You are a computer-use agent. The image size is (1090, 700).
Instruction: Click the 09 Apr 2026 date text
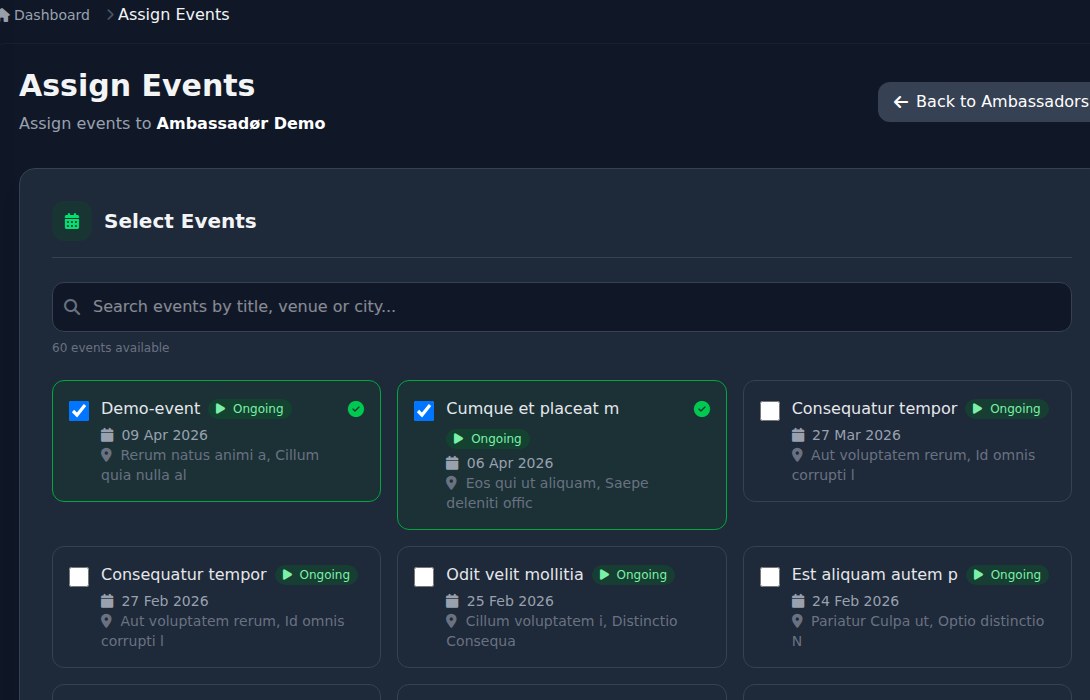tap(165, 435)
